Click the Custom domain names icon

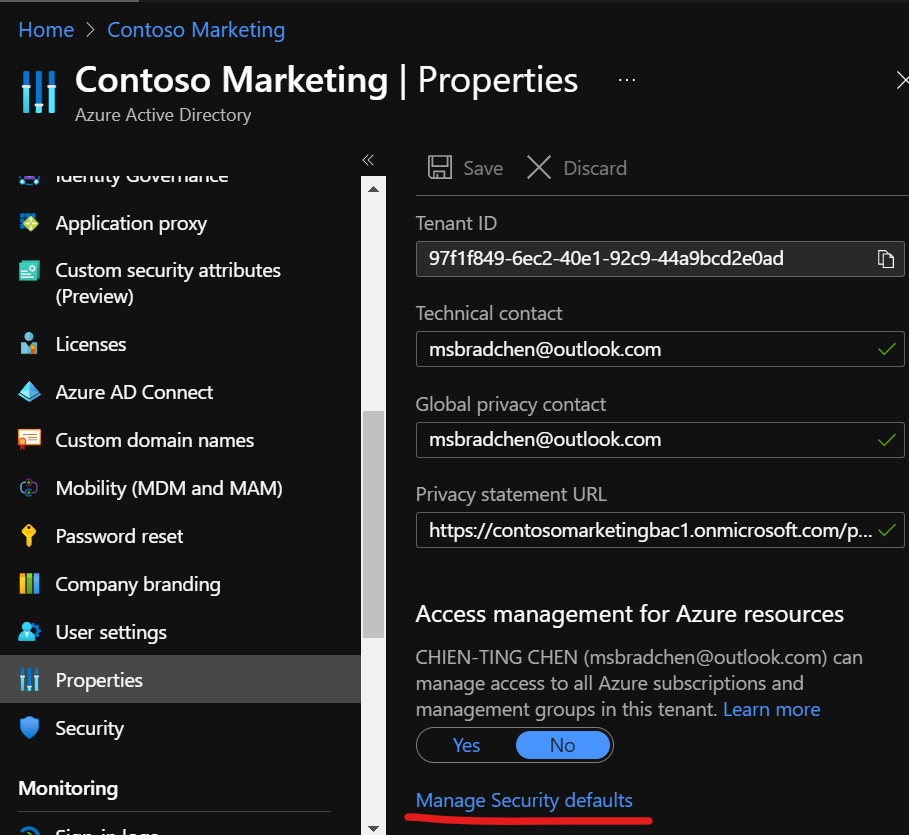(29, 440)
